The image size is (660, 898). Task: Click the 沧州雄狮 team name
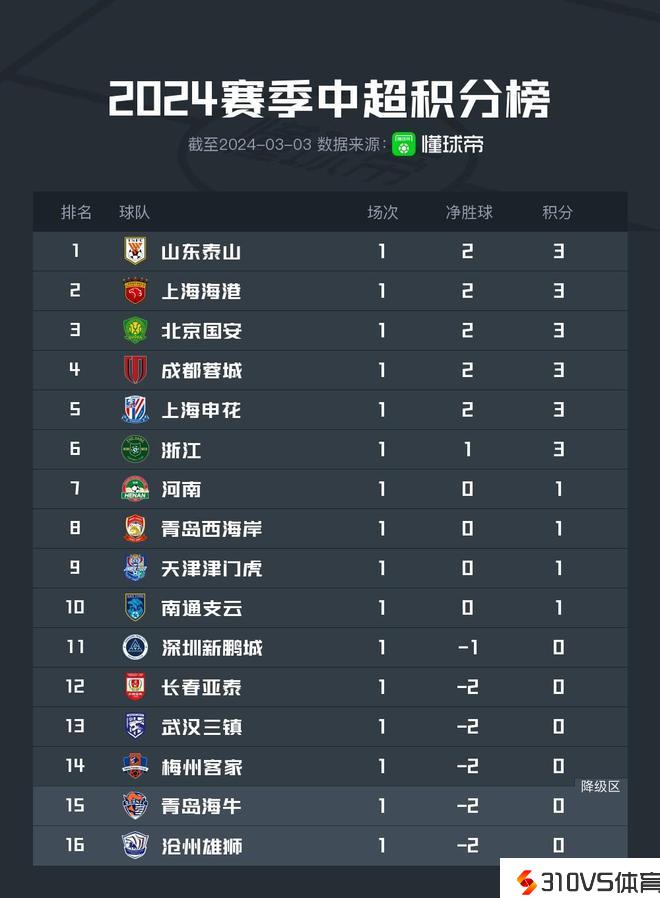click(x=201, y=846)
